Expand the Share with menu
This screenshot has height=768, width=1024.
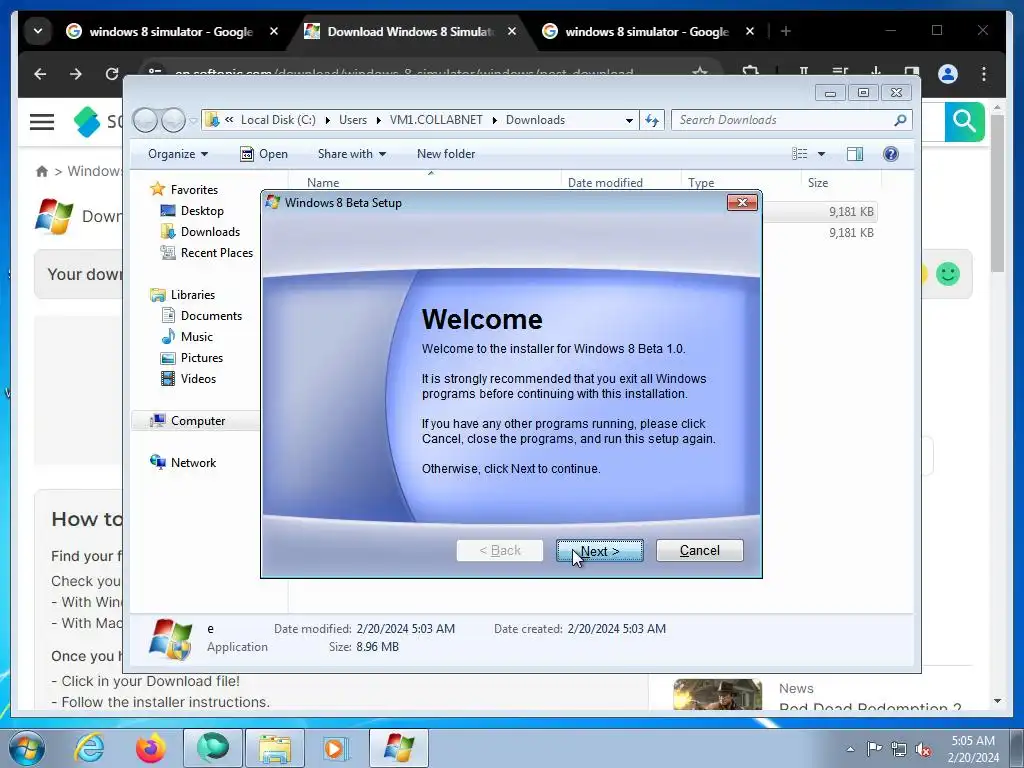[x=351, y=153]
